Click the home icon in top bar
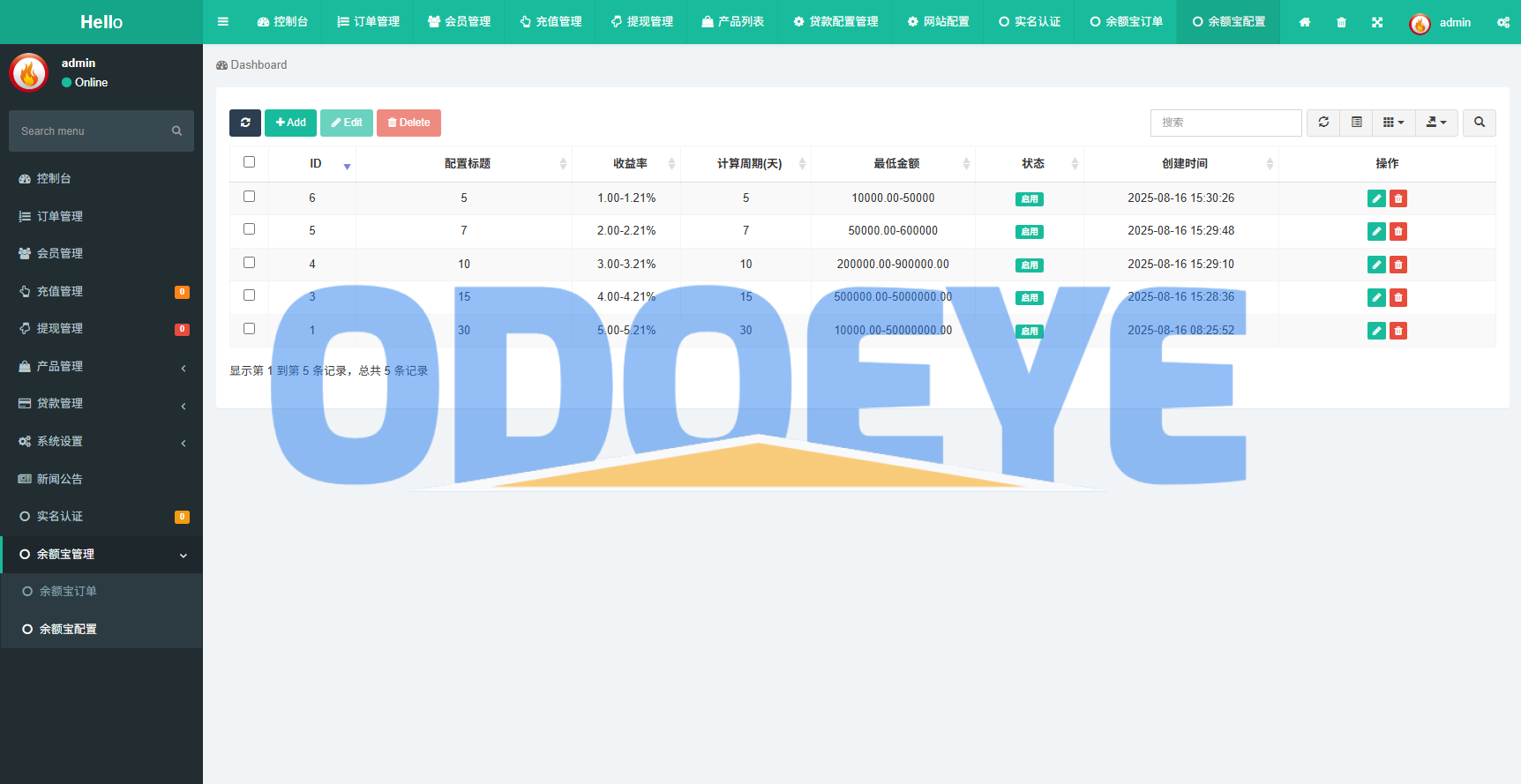 (1305, 22)
